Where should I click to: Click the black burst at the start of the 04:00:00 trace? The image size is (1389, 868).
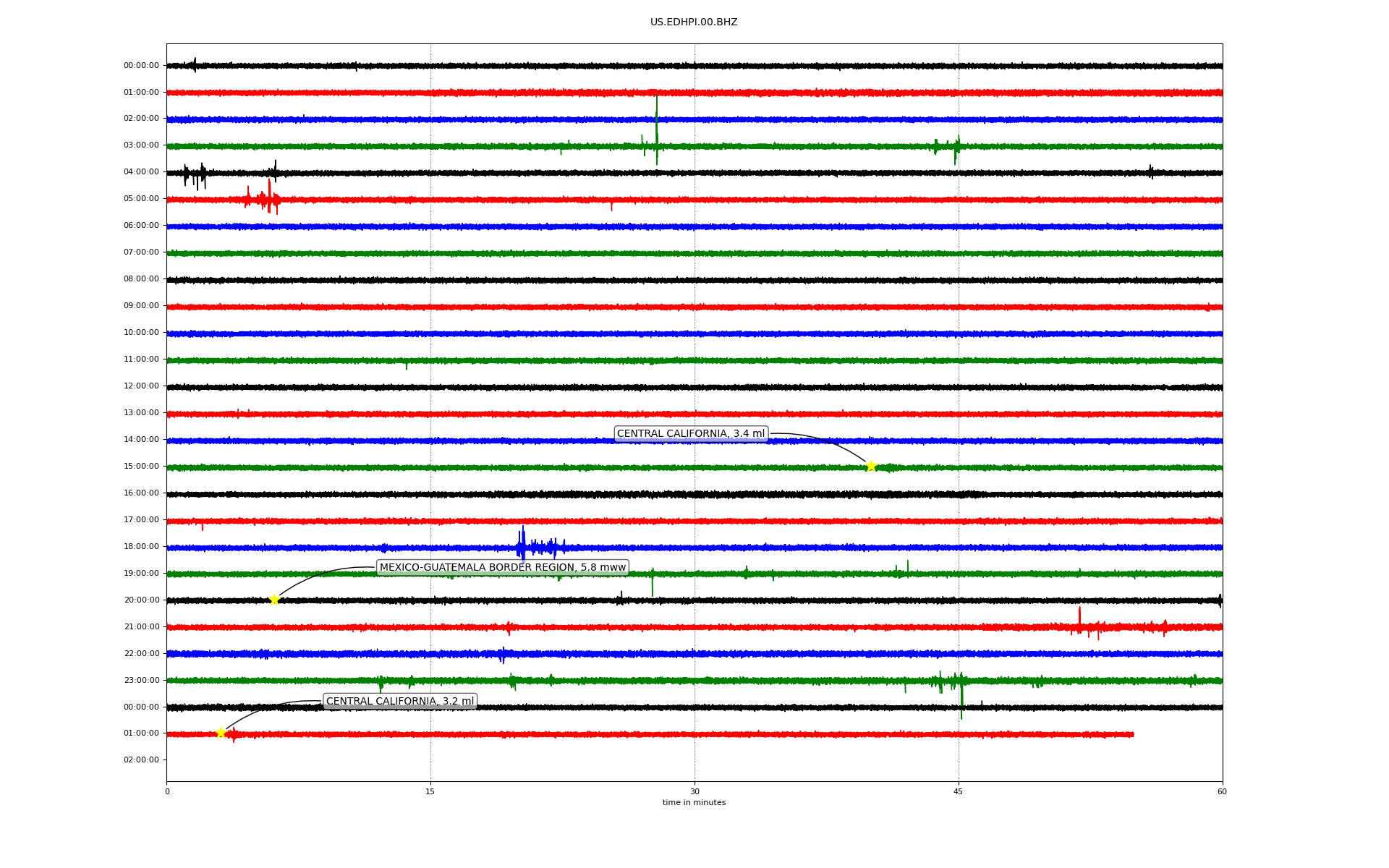coord(195,174)
